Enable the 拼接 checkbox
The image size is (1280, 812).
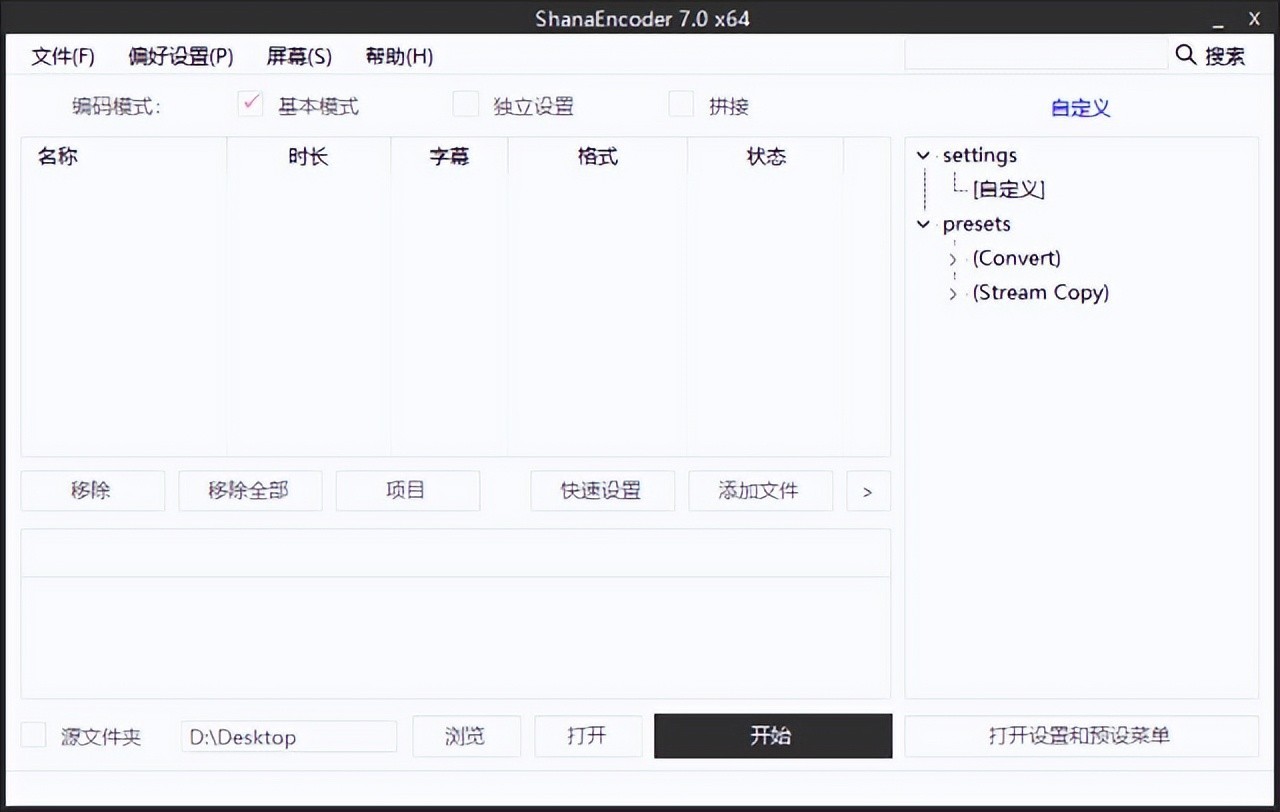click(681, 103)
